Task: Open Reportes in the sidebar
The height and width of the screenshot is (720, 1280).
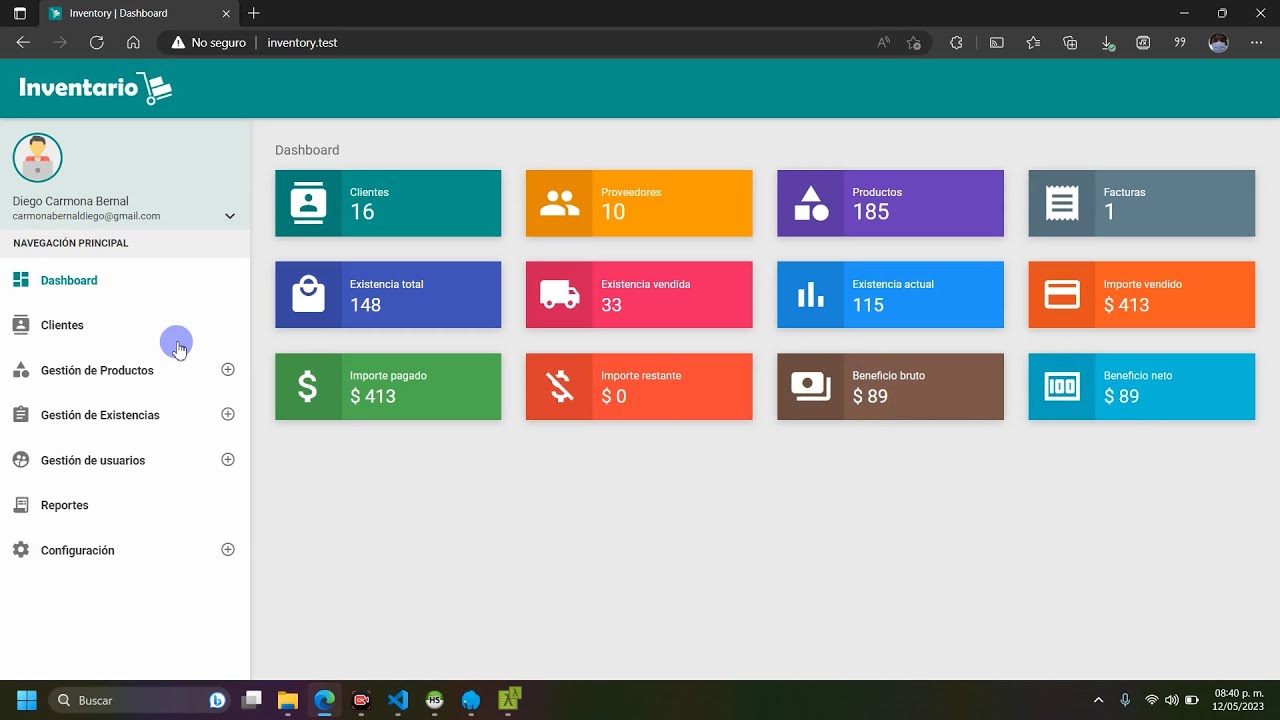Action: [x=64, y=505]
